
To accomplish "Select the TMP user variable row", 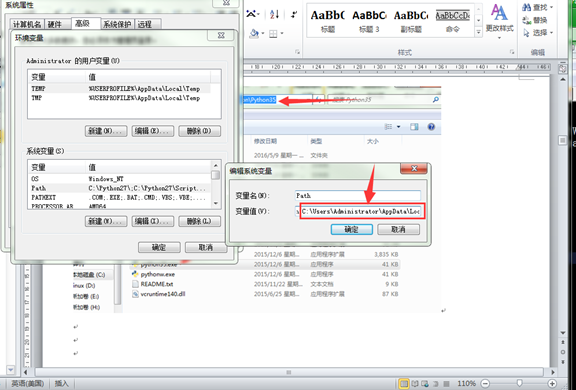I will (x=120, y=98).
